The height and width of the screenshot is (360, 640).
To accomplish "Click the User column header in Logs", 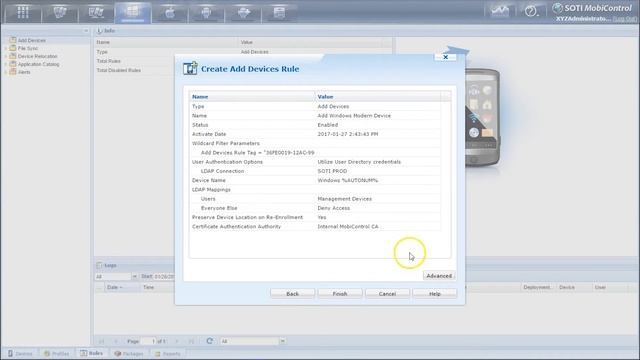I will 600,287.
